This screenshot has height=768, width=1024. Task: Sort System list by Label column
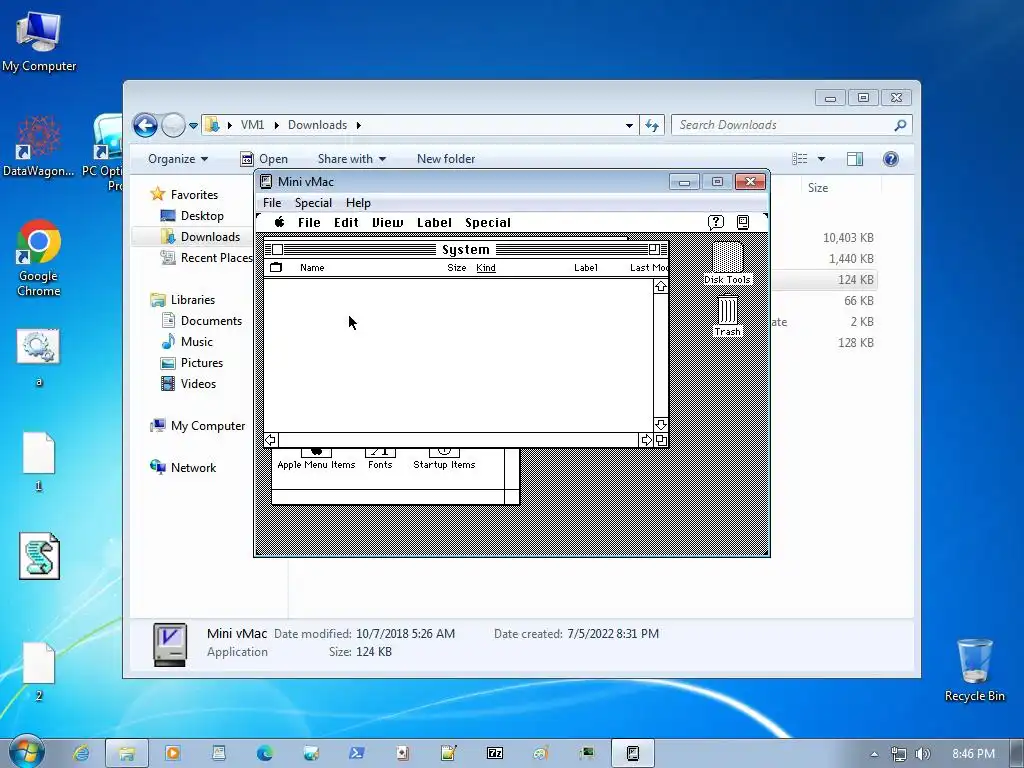(x=586, y=267)
